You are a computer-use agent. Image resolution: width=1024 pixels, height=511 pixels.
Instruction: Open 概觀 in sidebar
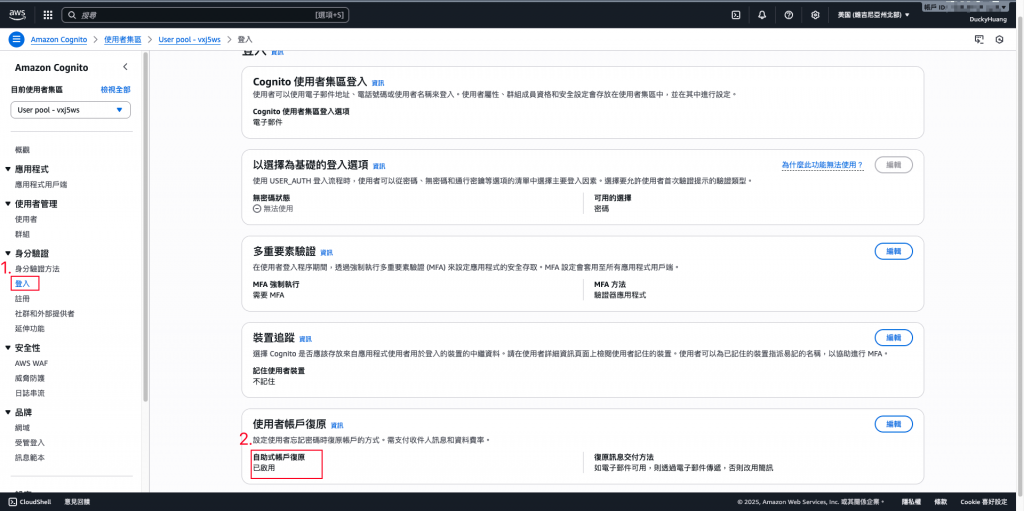tap(22, 150)
